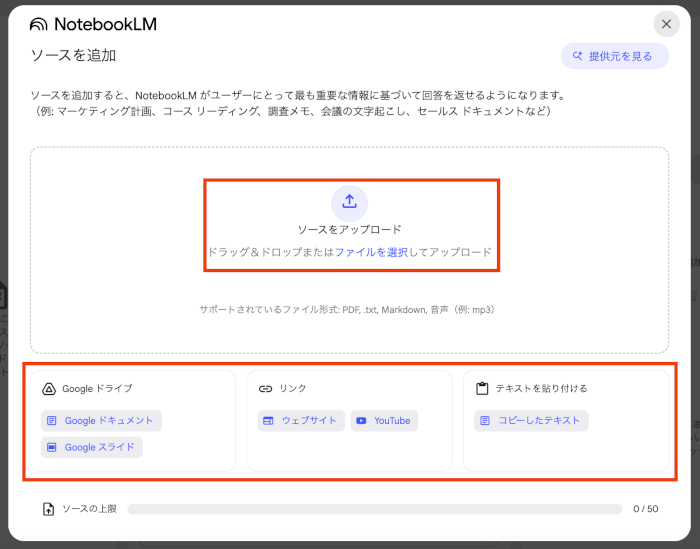The image size is (700, 549).
Task: Click the Google ドライブ label
Action: click(97, 388)
